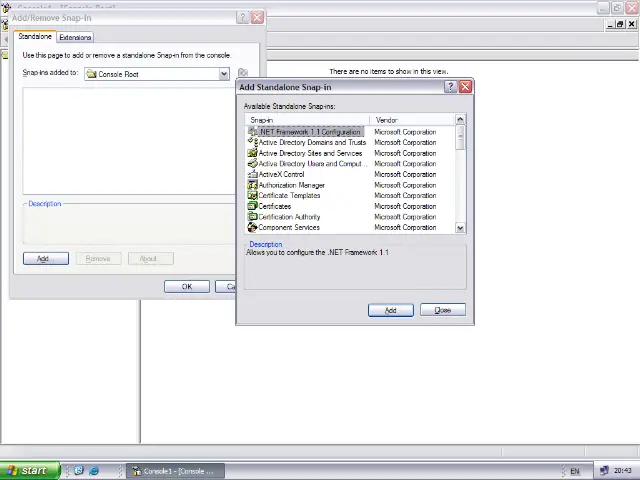The image size is (640, 480).
Task: Switch to the Standalone tab
Action: click(x=35, y=36)
